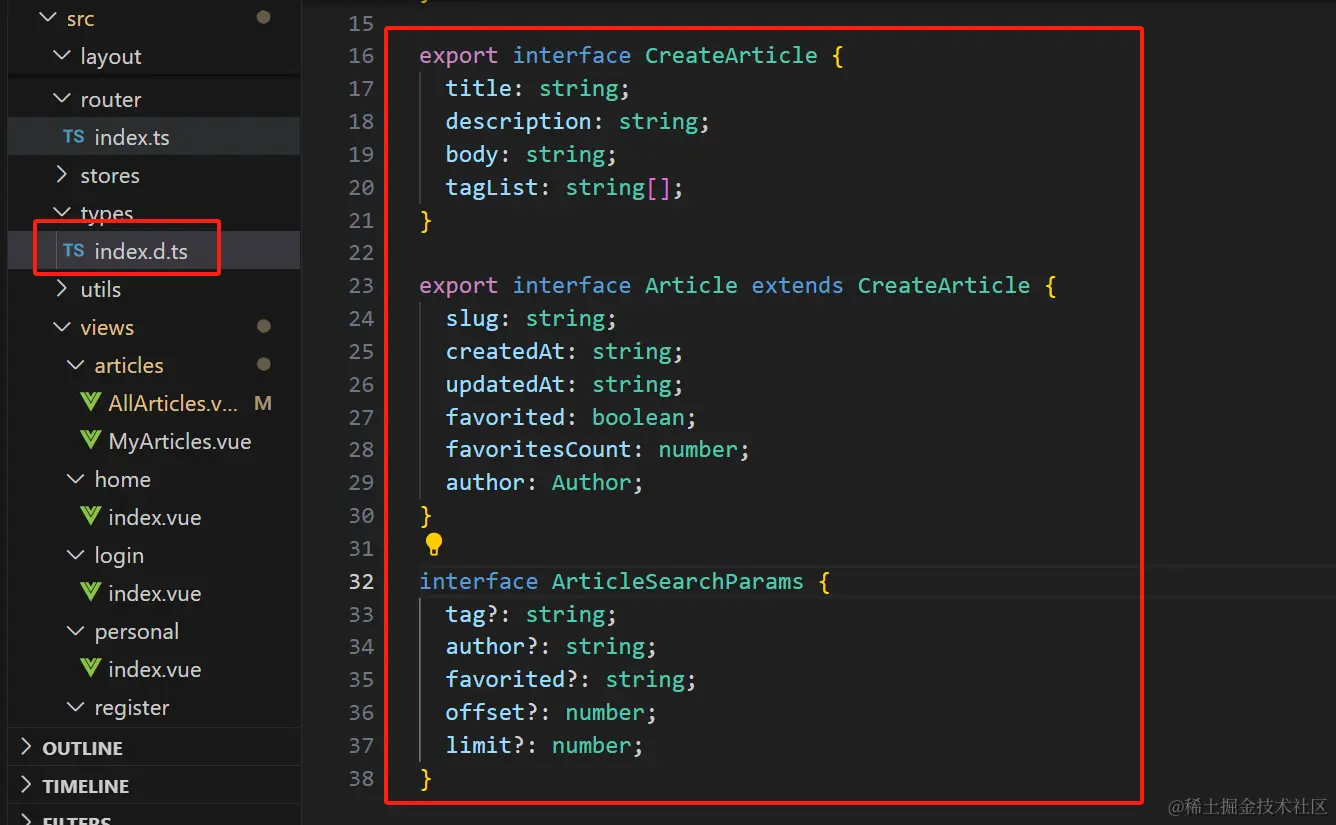Select the views folder label
The width and height of the screenshot is (1336, 825).
click(x=107, y=328)
